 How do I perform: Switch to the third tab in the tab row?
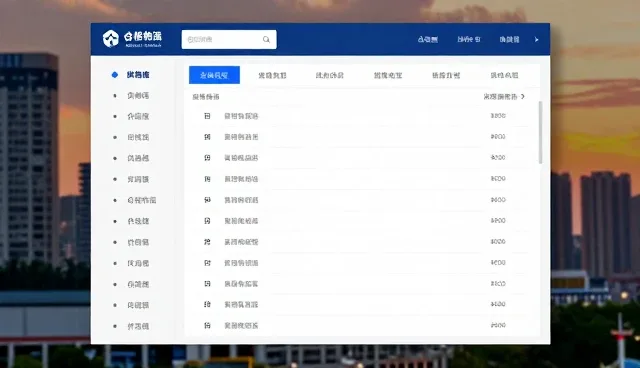330,75
